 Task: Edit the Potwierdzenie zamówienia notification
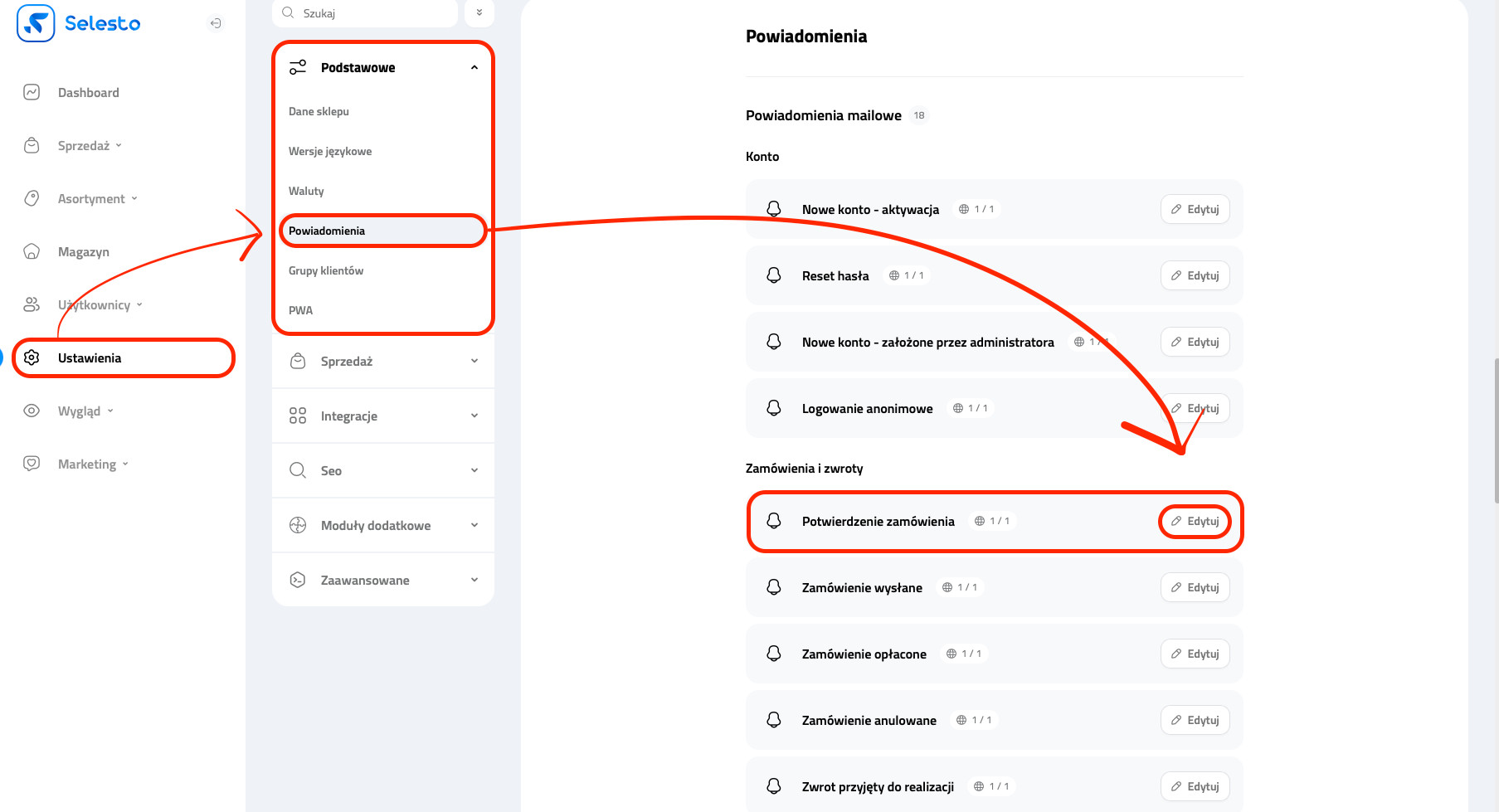(1195, 521)
